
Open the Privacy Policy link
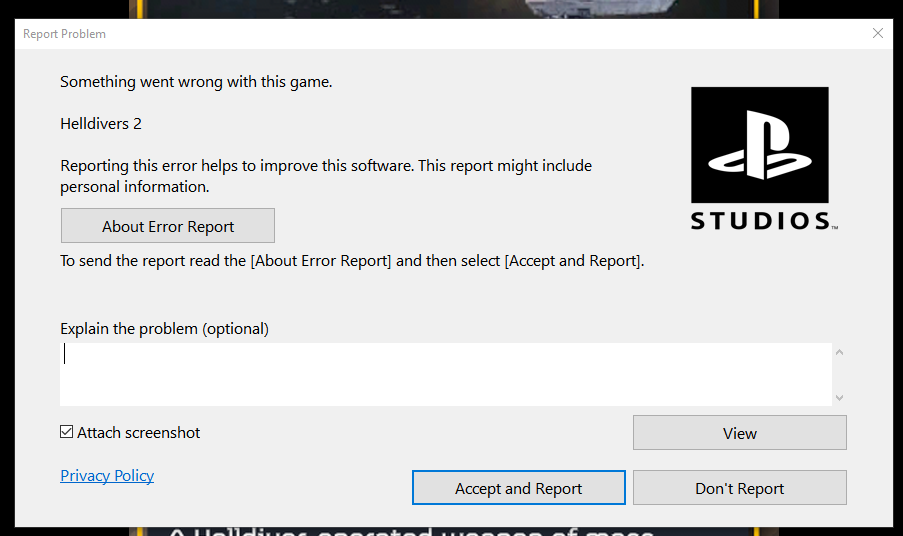coord(107,476)
